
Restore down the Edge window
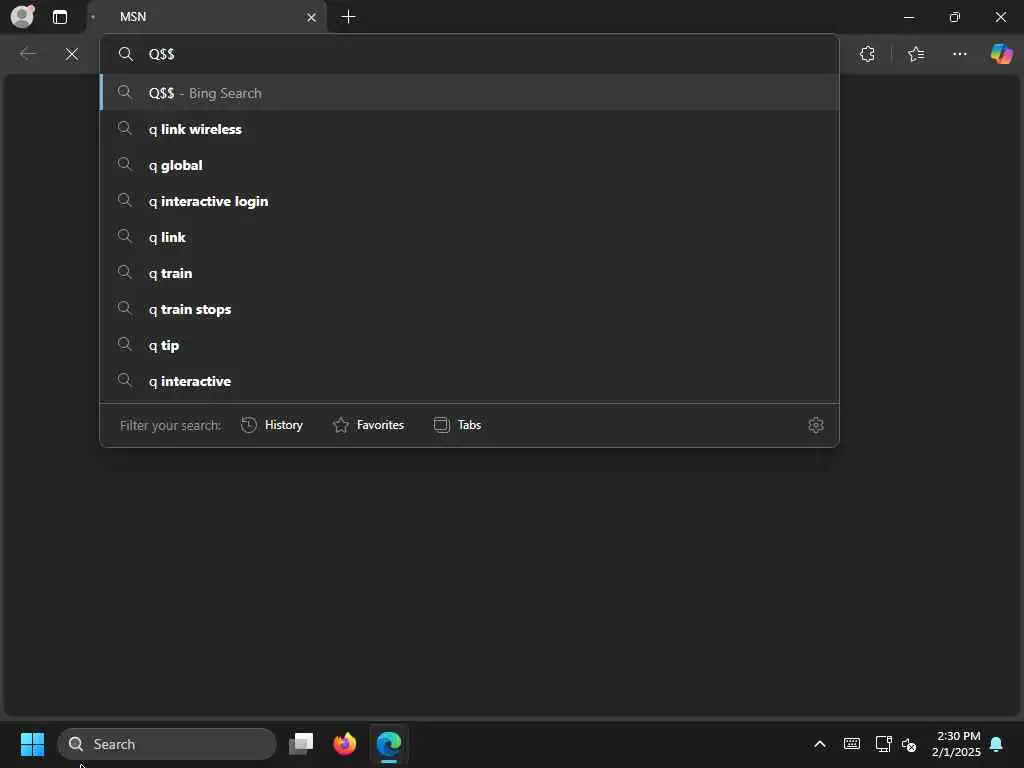pyautogui.click(x=955, y=17)
